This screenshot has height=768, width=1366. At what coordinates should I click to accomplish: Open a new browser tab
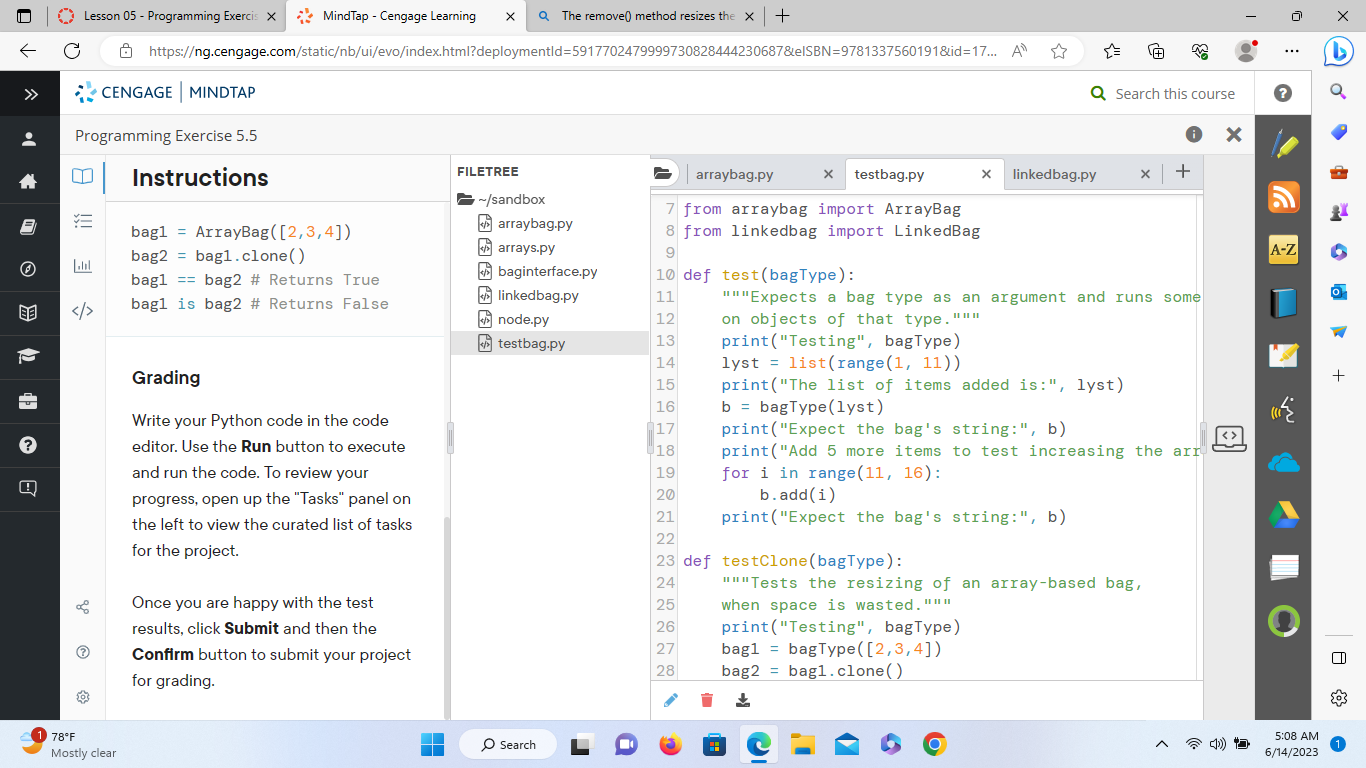[783, 17]
